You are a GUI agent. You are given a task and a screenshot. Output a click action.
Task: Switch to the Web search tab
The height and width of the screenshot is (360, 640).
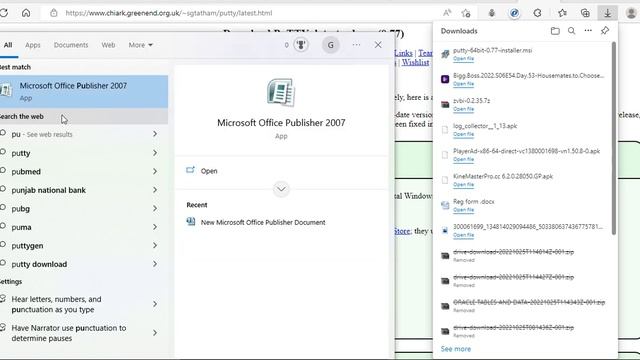pos(108,45)
